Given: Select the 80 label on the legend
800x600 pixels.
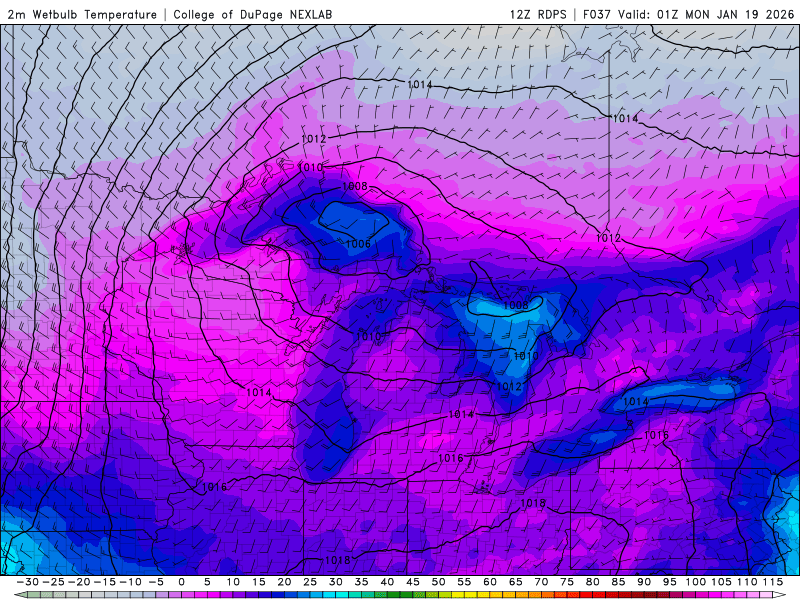Looking at the screenshot, I should coord(592,582).
